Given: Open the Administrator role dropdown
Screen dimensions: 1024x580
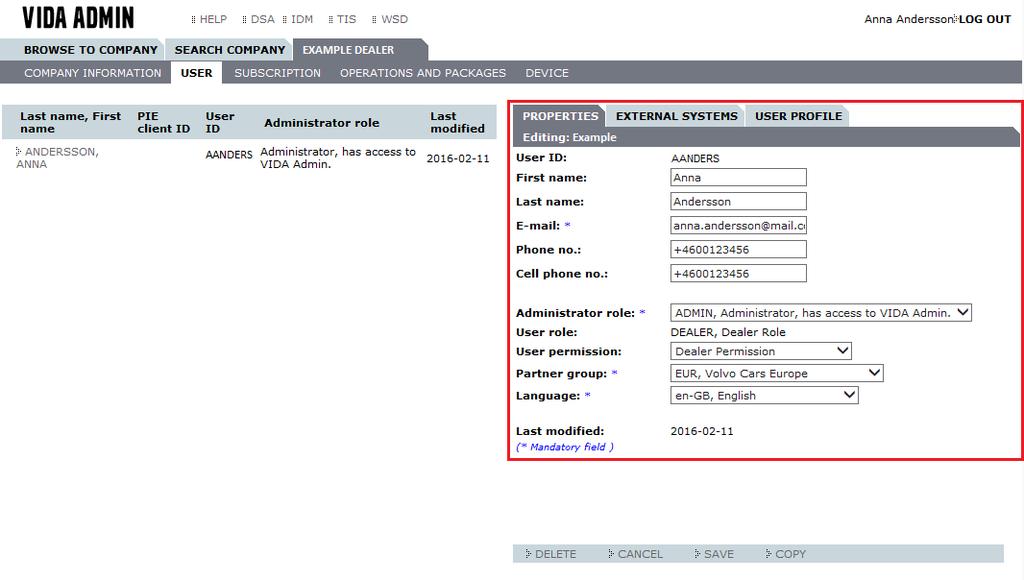Looking at the screenshot, I should (x=821, y=313).
